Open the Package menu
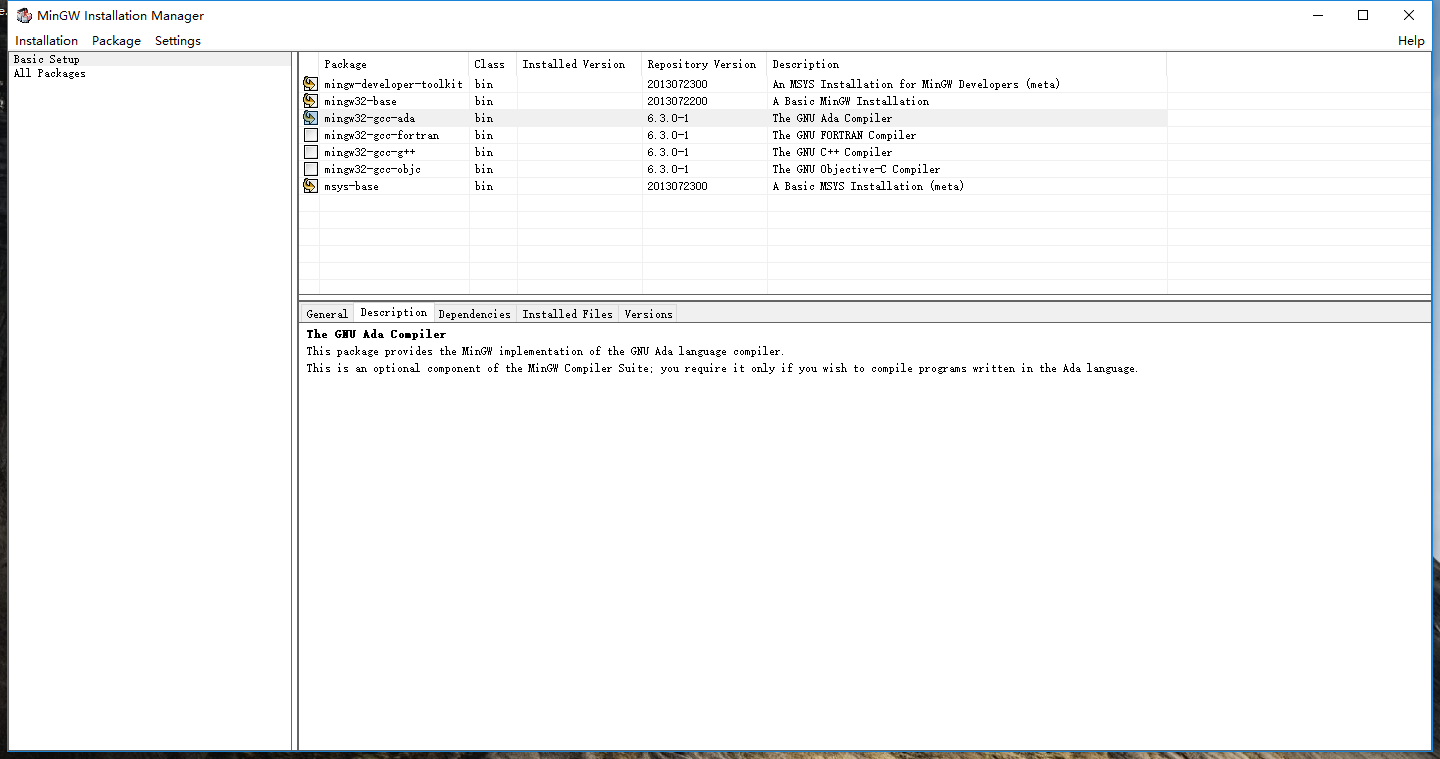The image size is (1440, 759). pyautogui.click(x=116, y=40)
